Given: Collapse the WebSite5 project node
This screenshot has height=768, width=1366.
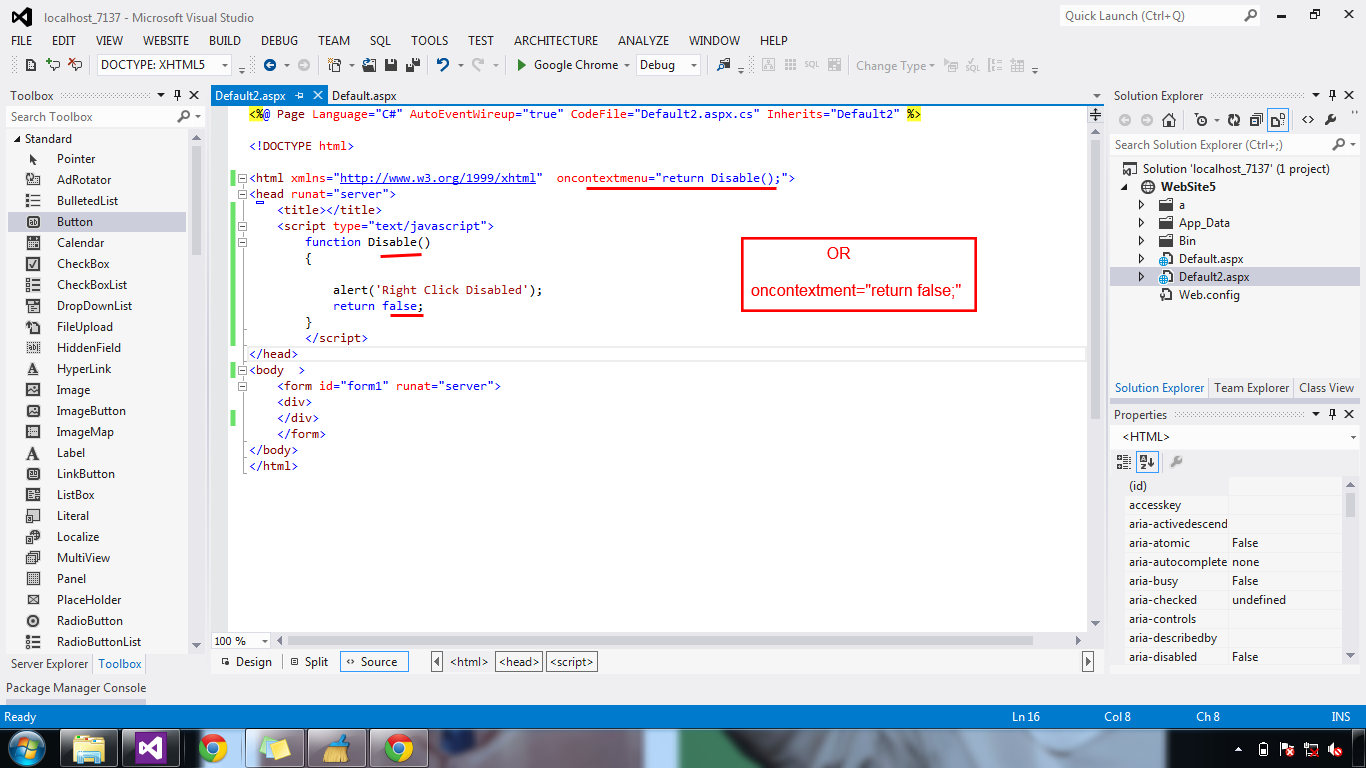Looking at the screenshot, I should [x=1125, y=187].
